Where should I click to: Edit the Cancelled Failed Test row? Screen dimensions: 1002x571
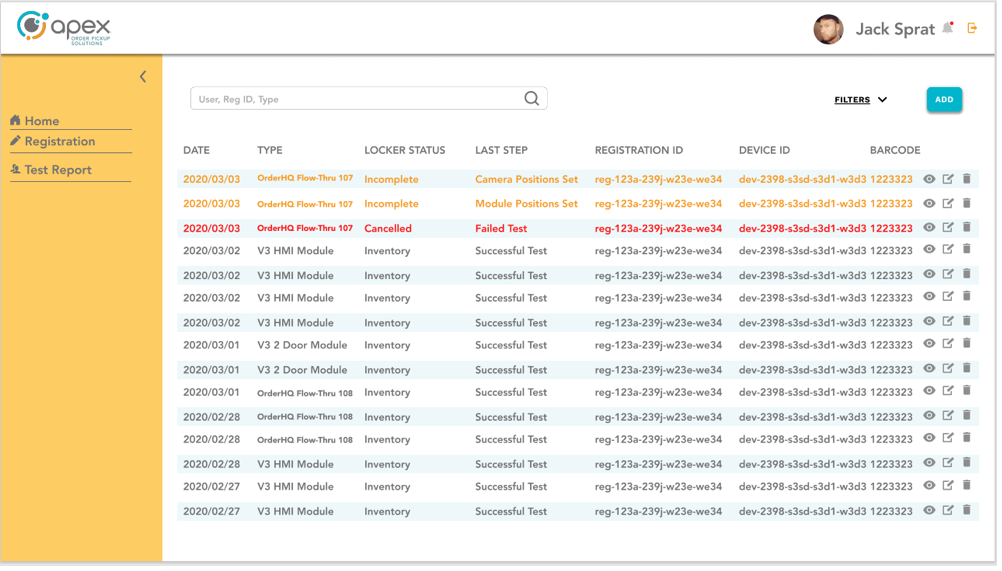pyautogui.click(x=948, y=227)
